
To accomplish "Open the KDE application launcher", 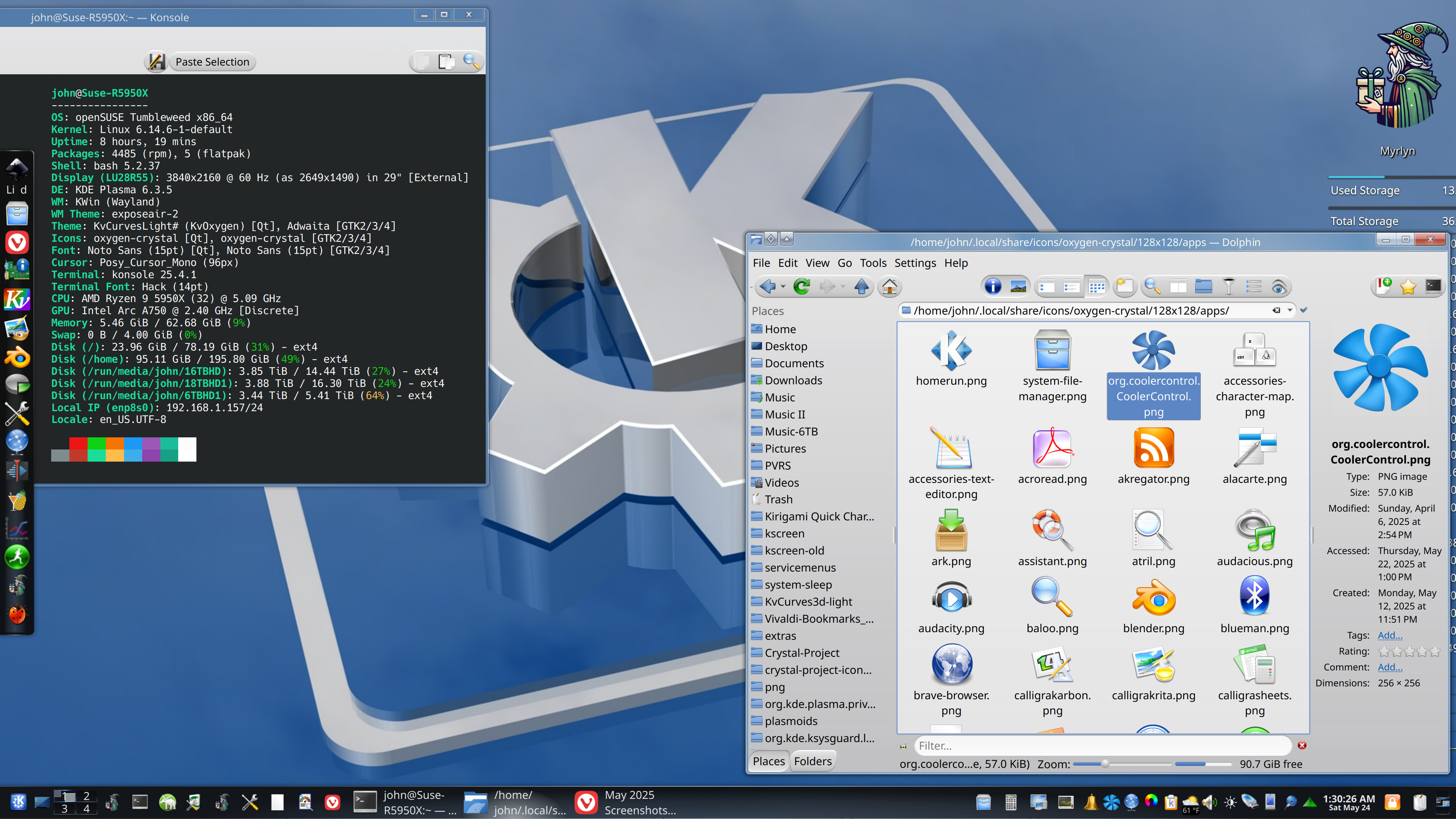I will [x=18, y=802].
